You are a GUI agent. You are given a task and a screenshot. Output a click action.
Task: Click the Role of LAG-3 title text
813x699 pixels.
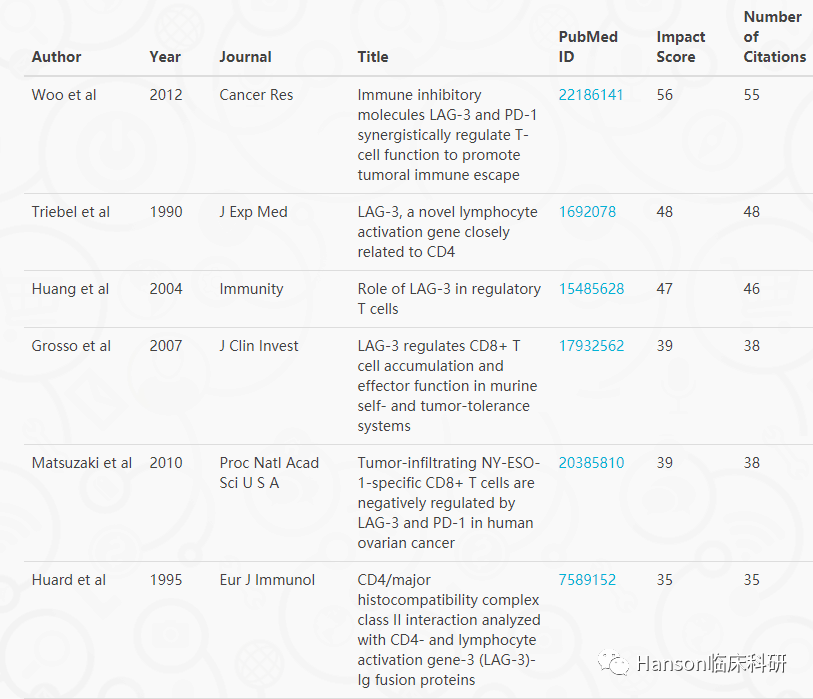(449, 299)
